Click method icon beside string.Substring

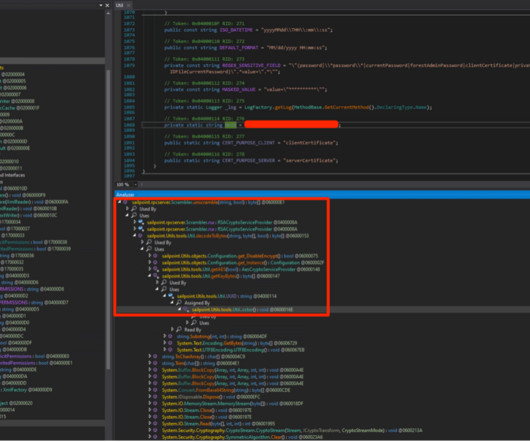pyautogui.click(x=170, y=336)
